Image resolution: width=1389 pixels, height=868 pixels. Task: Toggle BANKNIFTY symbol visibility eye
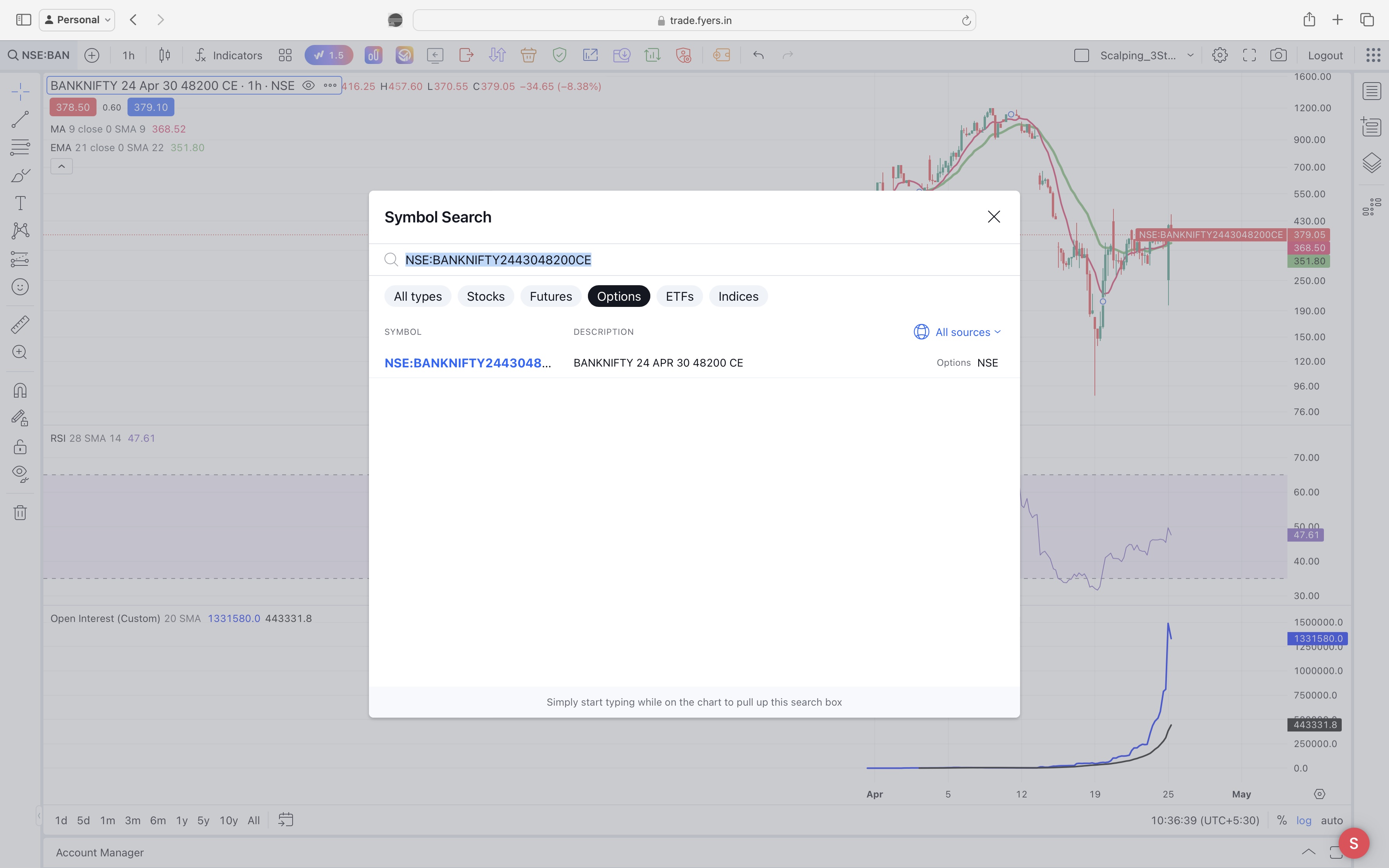click(x=308, y=86)
